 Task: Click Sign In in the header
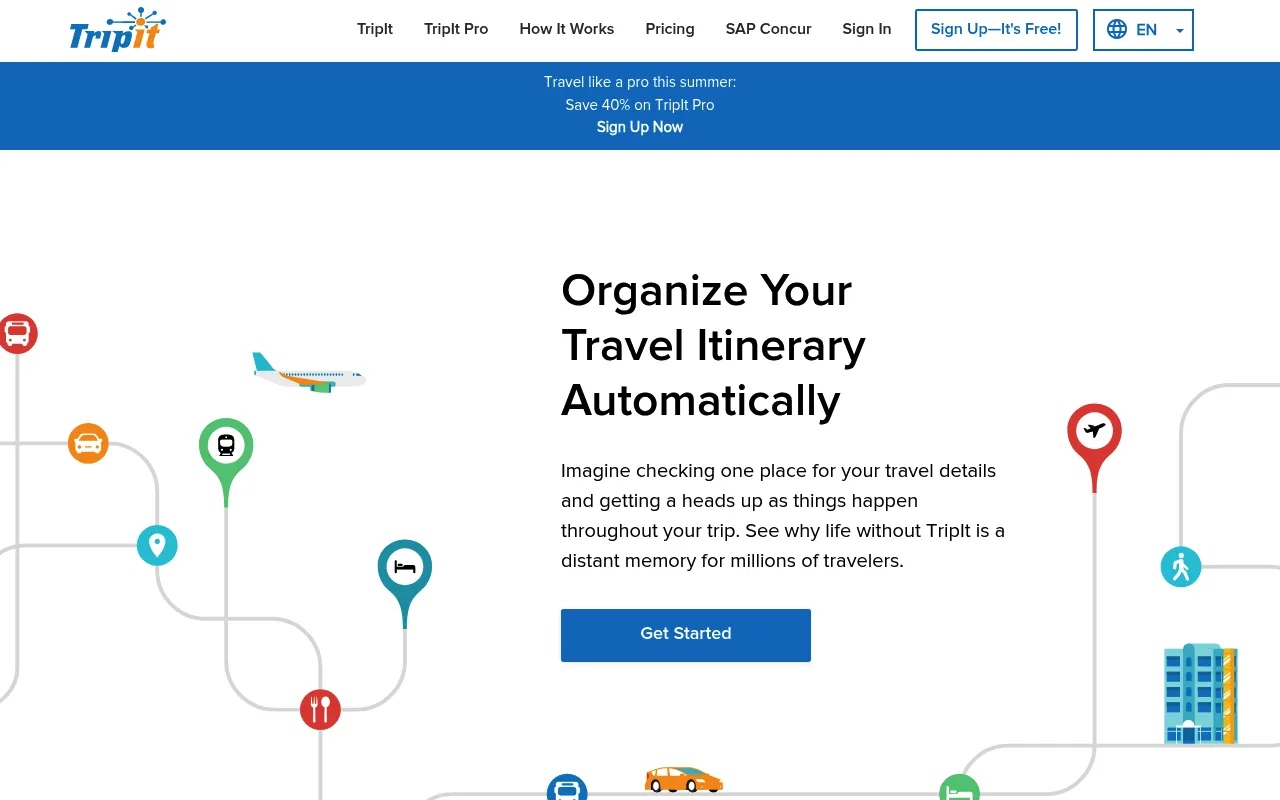[x=866, y=29]
